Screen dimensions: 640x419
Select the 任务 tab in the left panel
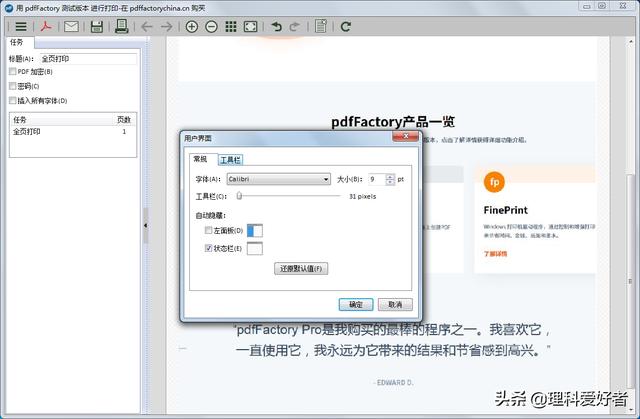[17, 42]
